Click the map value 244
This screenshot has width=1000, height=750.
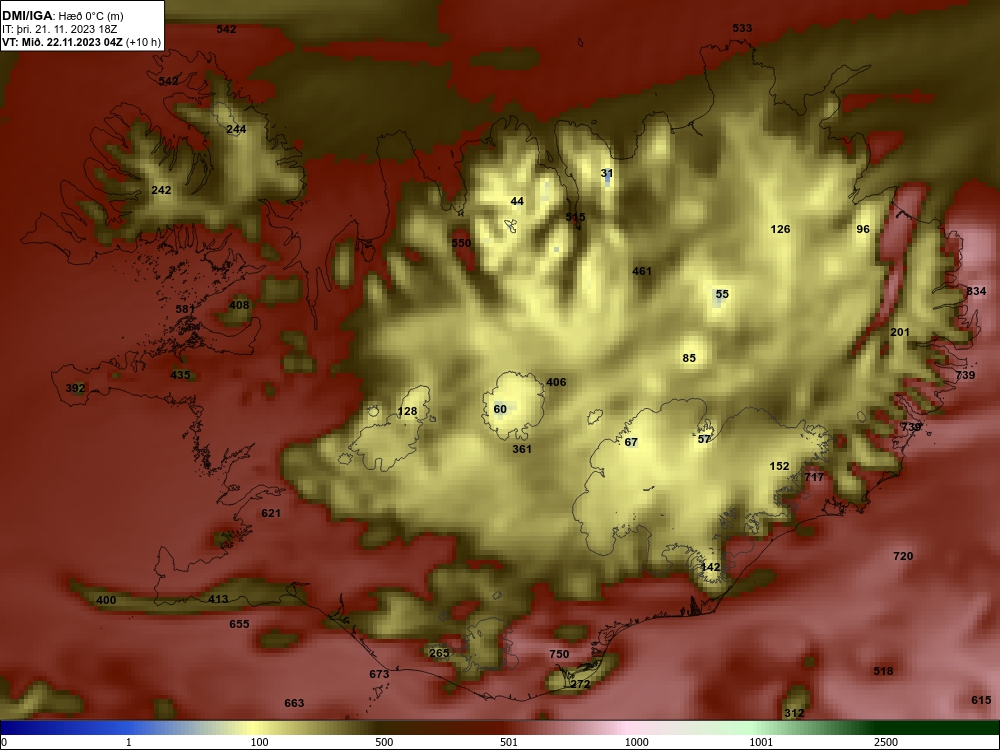coord(236,129)
